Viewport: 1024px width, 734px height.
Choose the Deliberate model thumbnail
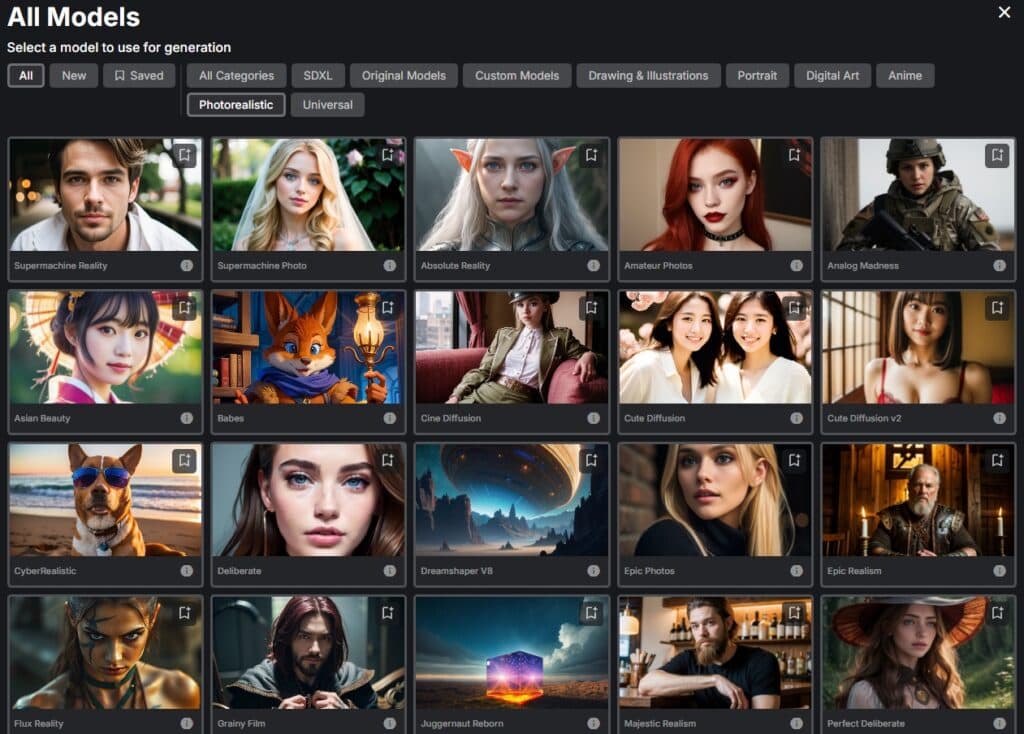pos(308,500)
